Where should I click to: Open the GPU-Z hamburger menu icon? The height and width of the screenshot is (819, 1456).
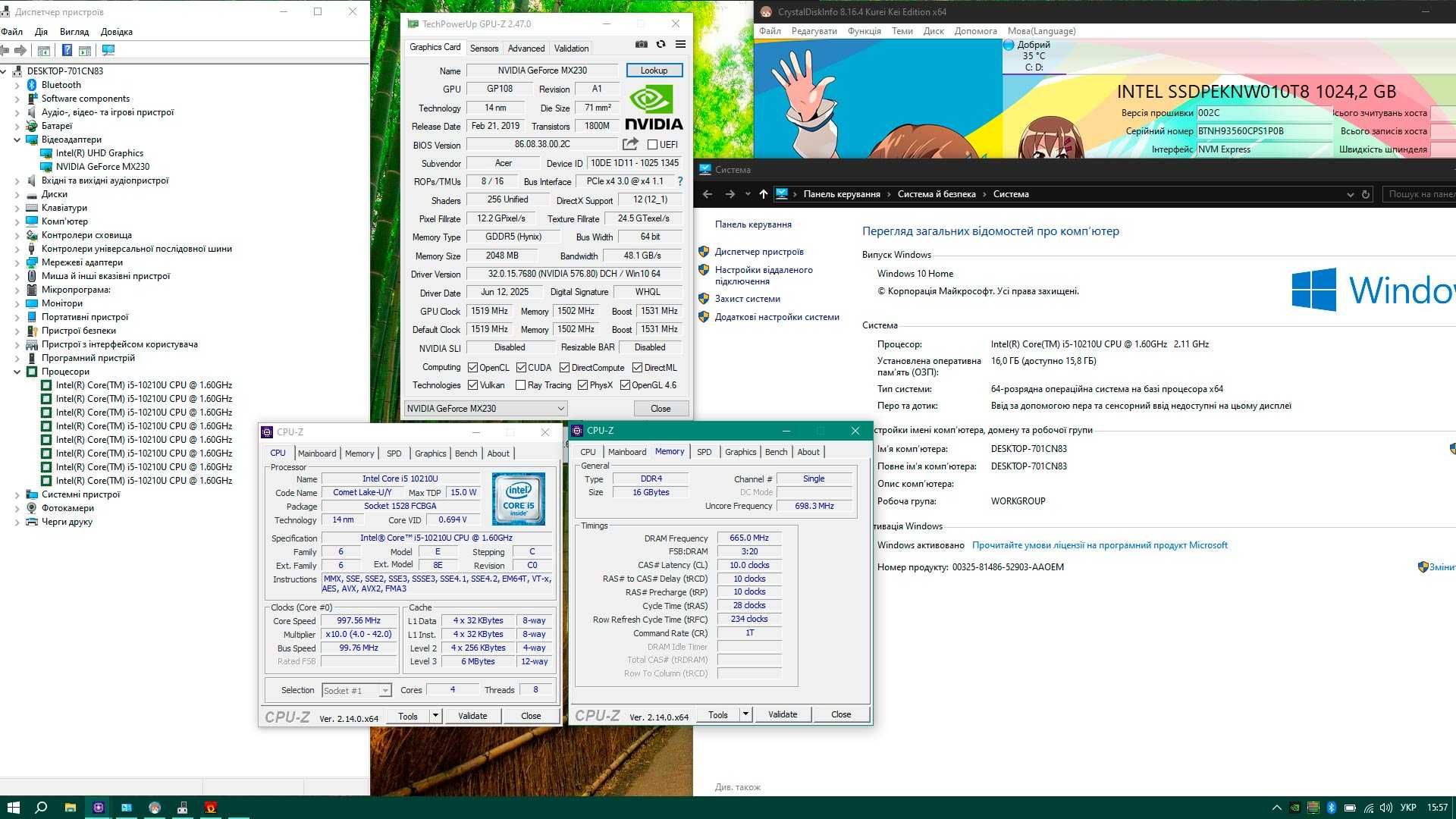[x=681, y=45]
